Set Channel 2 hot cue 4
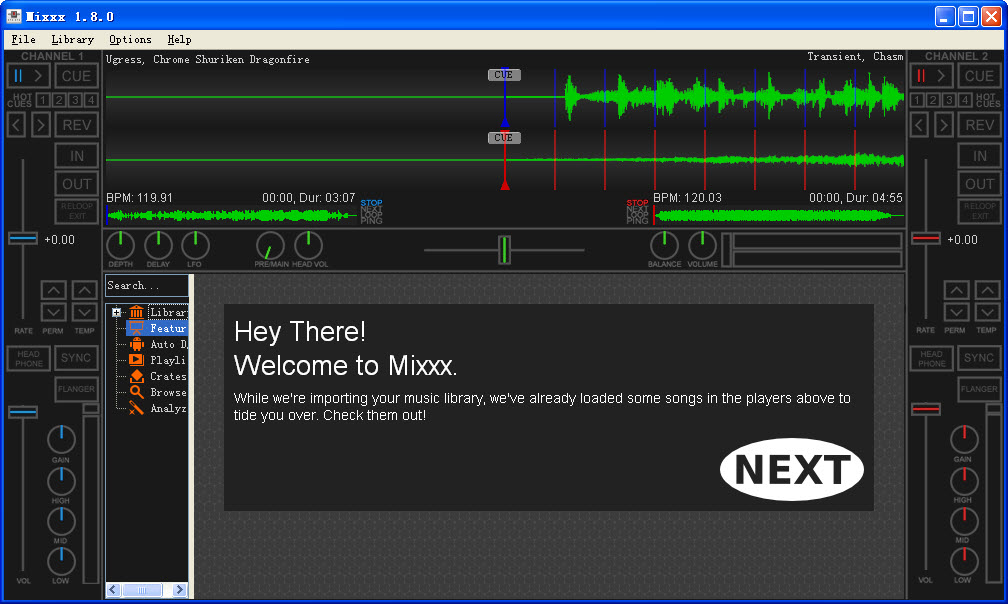This screenshot has height=604, width=1008. pyautogui.click(x=965, y=100)
